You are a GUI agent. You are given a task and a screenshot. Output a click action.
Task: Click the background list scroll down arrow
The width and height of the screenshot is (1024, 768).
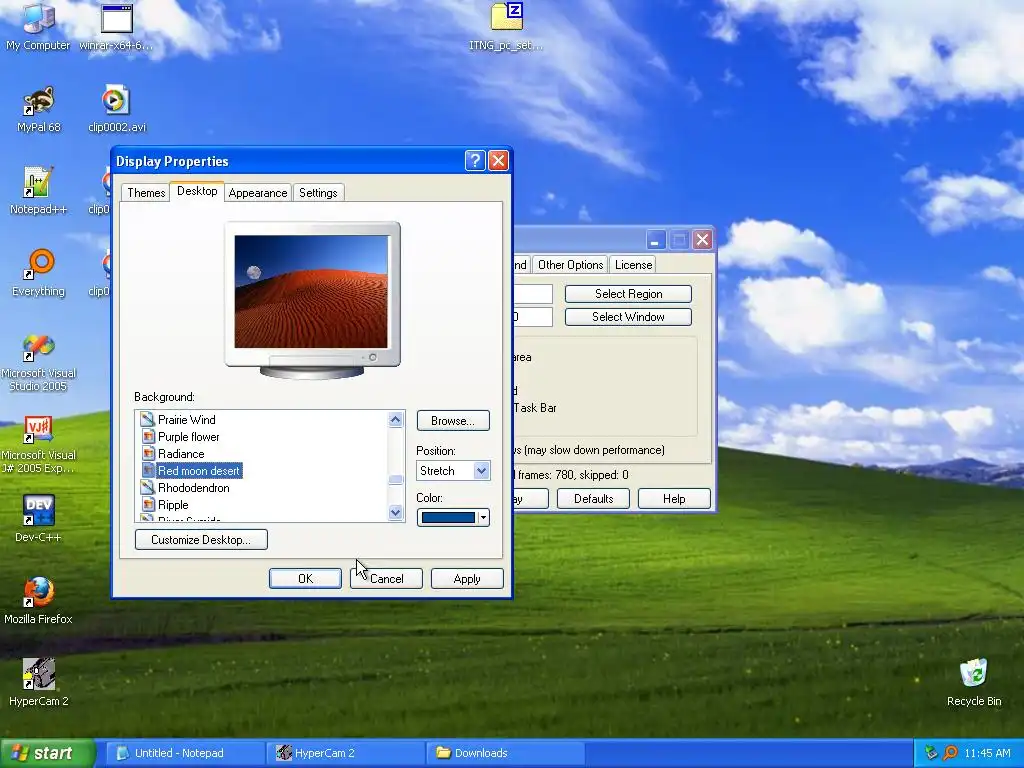[395, 513]
